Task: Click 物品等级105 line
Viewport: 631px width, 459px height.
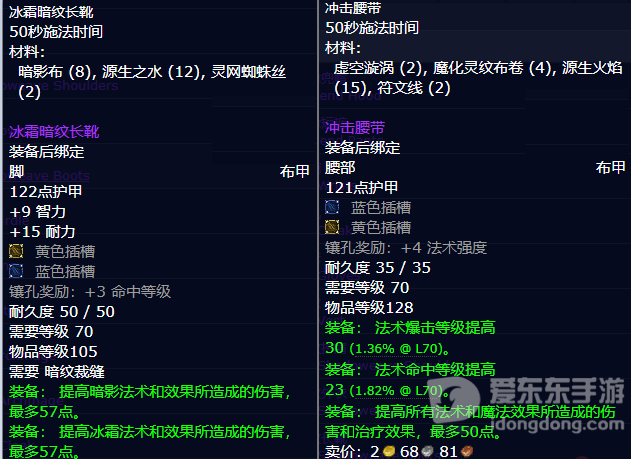Action: coord(53,352)
